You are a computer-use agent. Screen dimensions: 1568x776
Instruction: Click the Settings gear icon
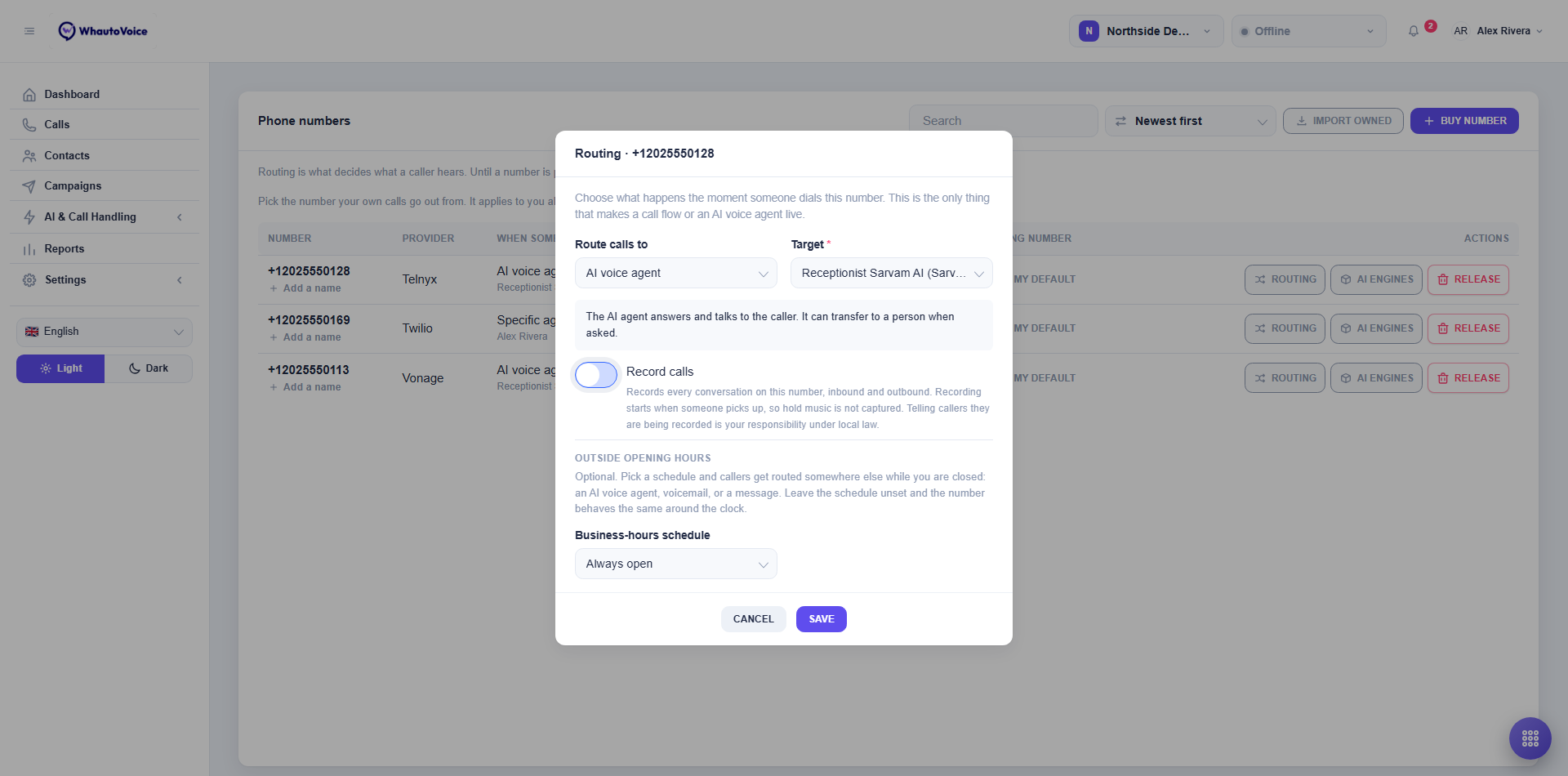pyautogui.click(x=29, y=280)
